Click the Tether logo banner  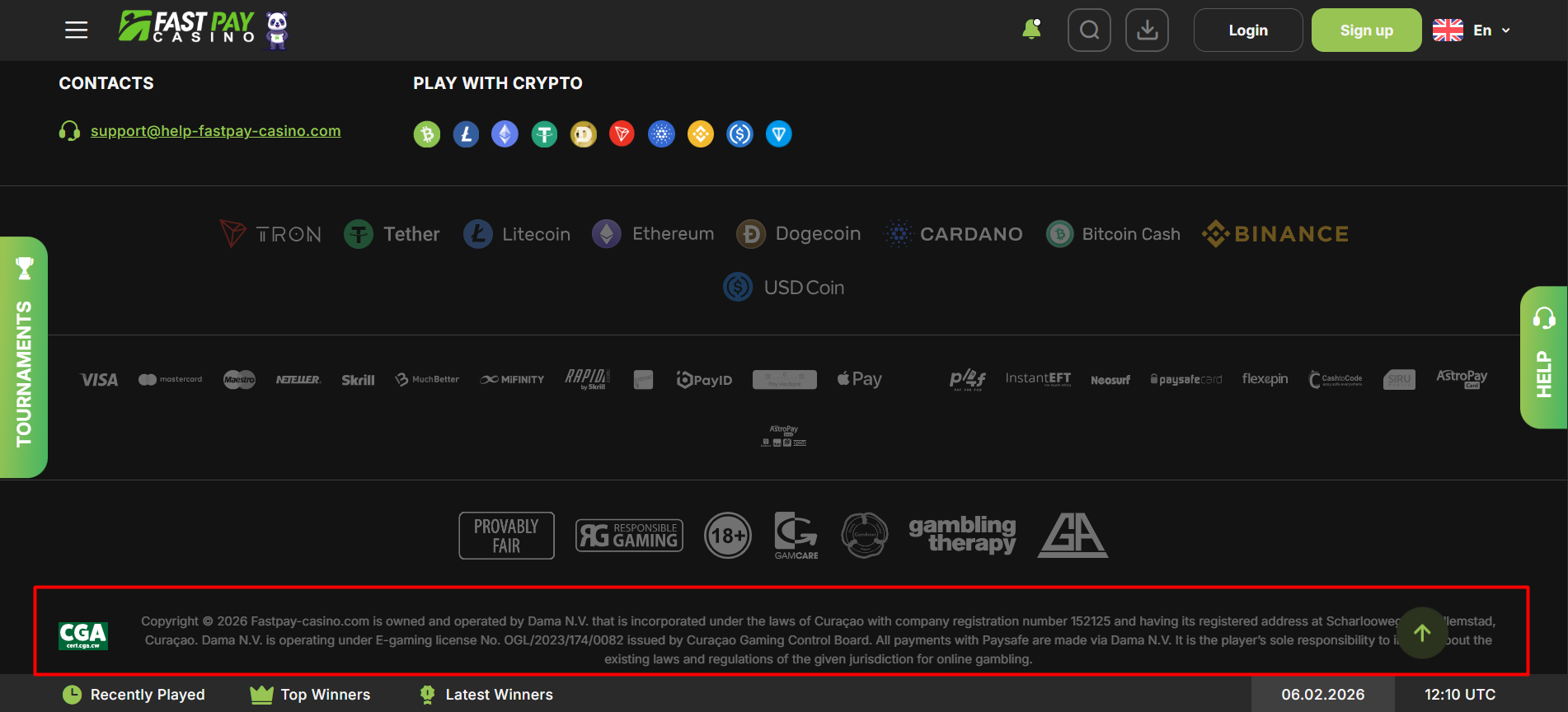[x=392, y=234]
